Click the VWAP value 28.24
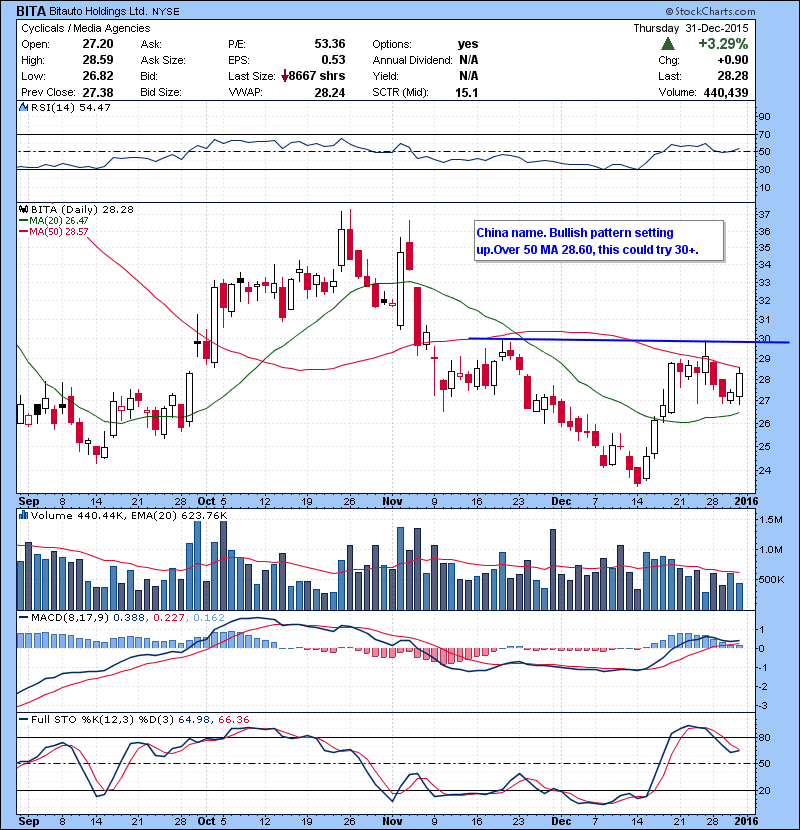Image resolution: width=800 pixels, height=830 pixels. 330,93
